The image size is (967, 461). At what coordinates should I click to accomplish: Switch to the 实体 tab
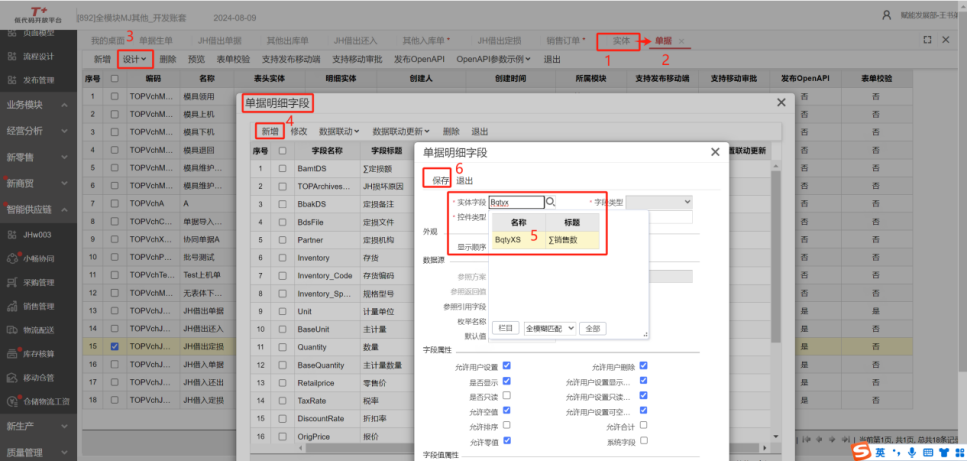click(x=621, y=41)
